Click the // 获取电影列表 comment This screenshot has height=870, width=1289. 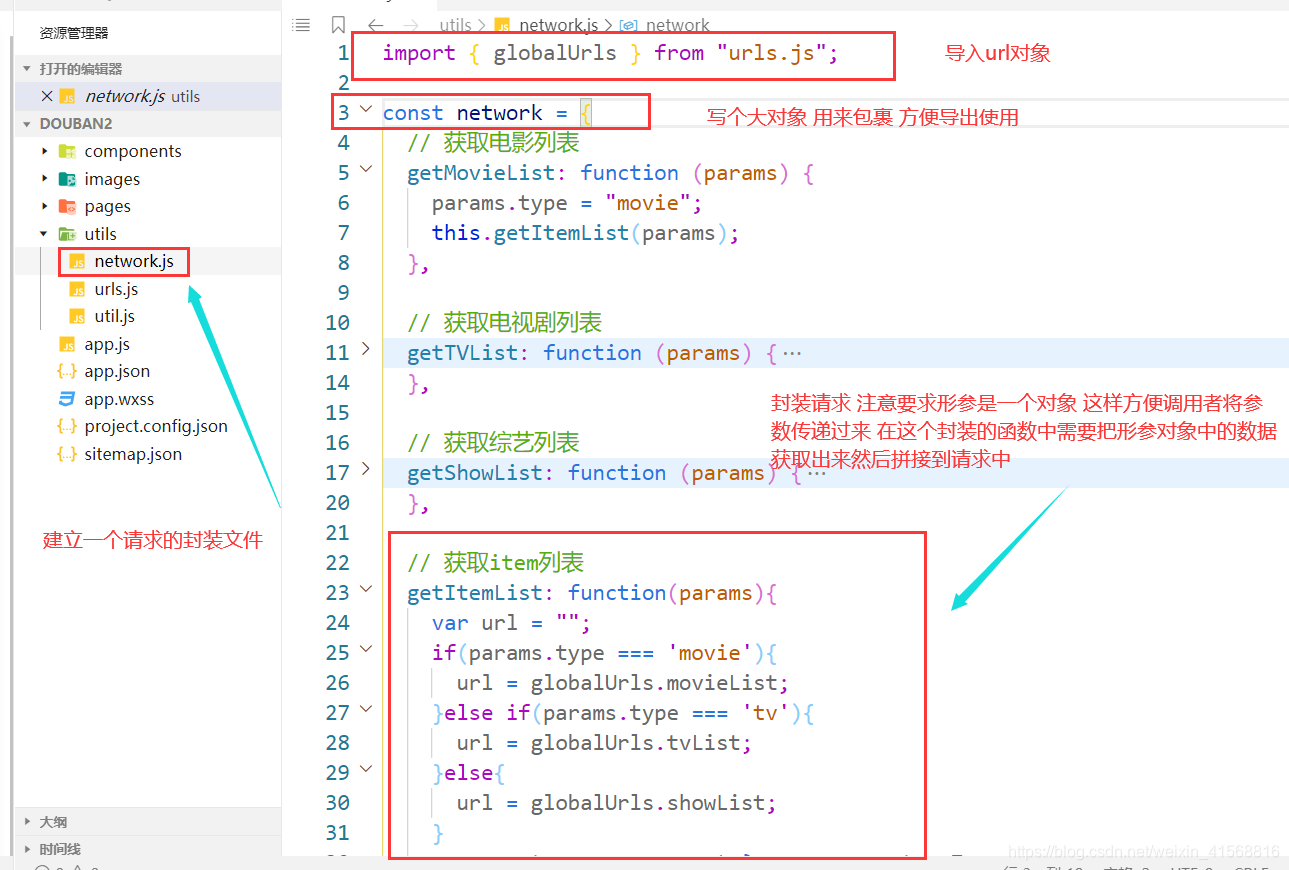pyautogui.click(x=493, y=143)
